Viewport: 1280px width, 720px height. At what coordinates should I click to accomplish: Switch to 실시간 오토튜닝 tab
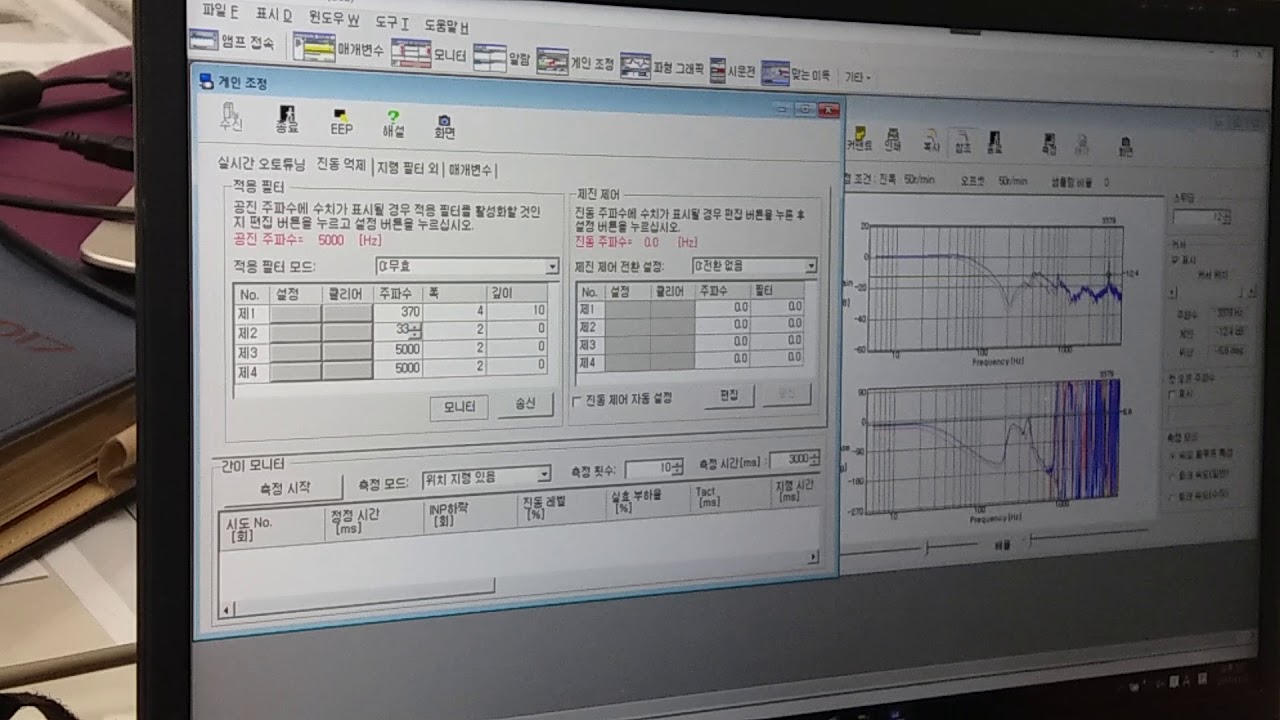(261, 163)
